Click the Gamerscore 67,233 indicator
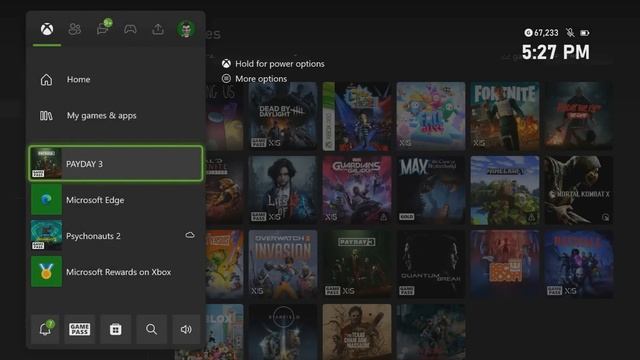The image size is (640, 360). tap(541, 33)
